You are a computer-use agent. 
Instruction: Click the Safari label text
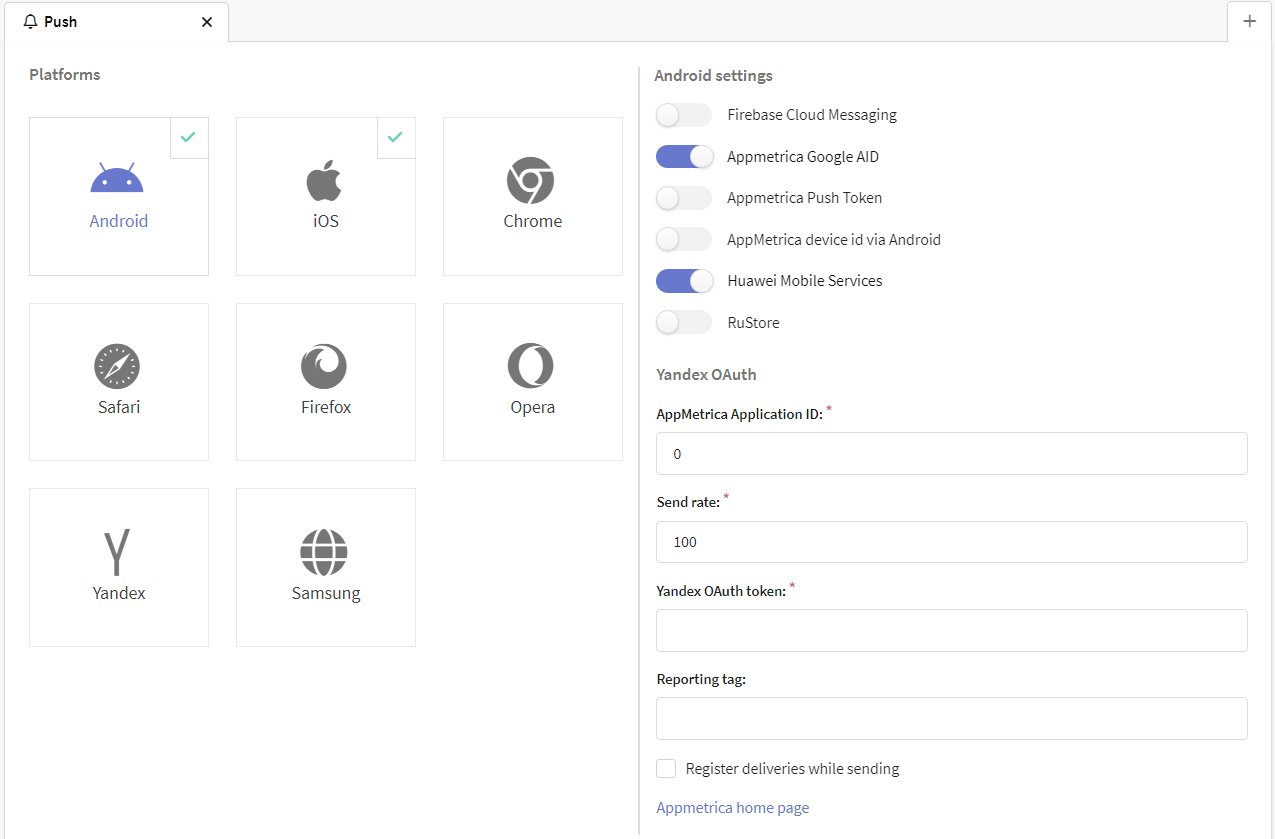119,407
